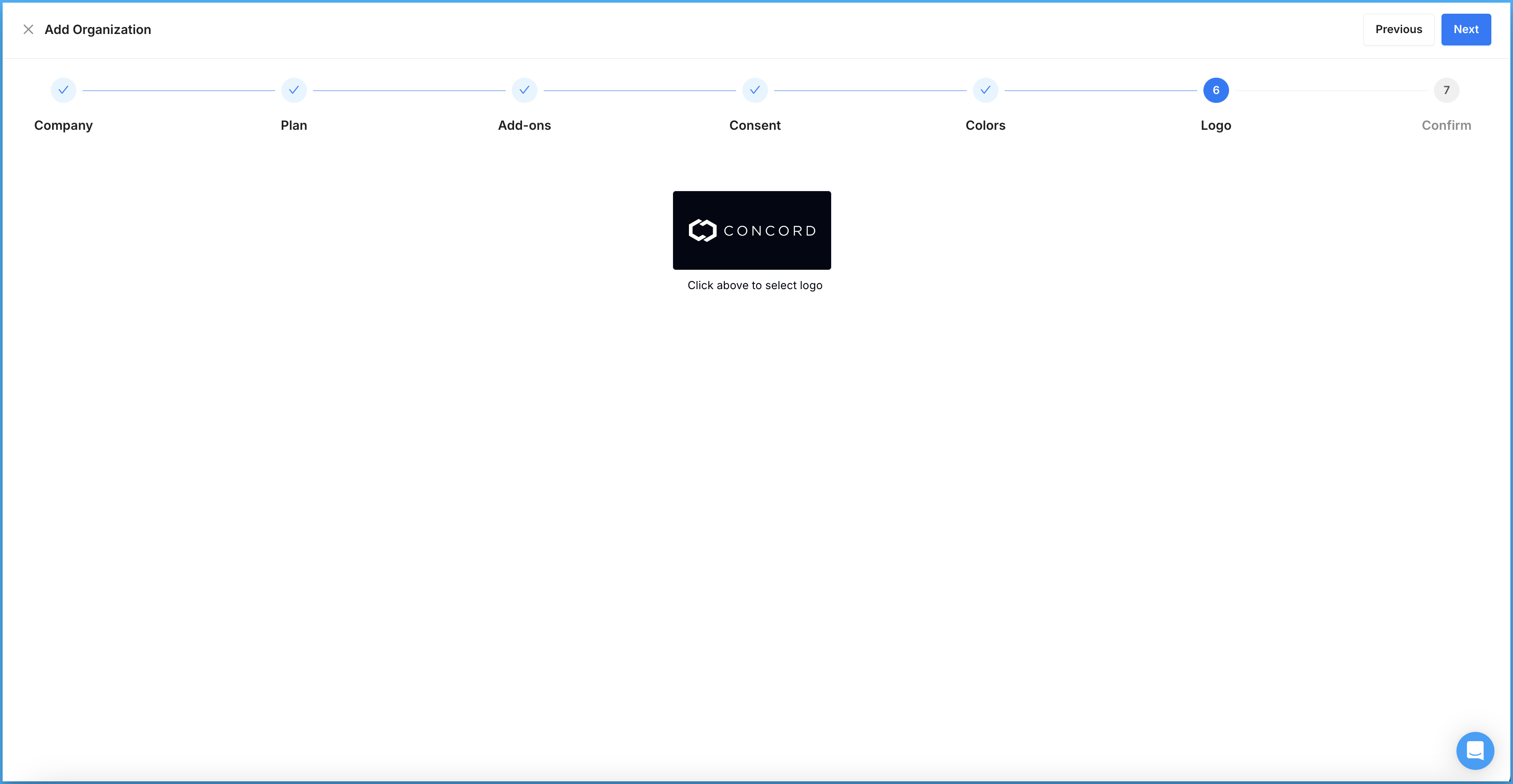Click the Company step label
Screen dimensions: 1513x784
coord(64,126)
